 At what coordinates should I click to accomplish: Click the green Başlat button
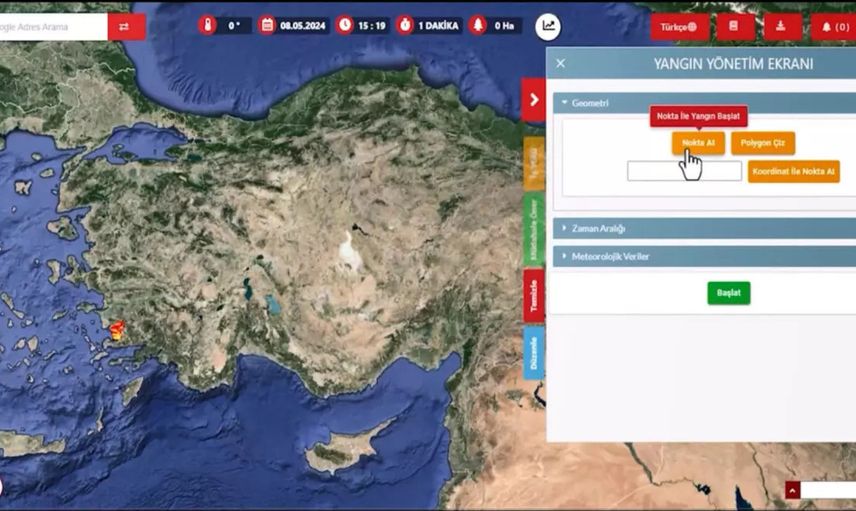(729, 293)
